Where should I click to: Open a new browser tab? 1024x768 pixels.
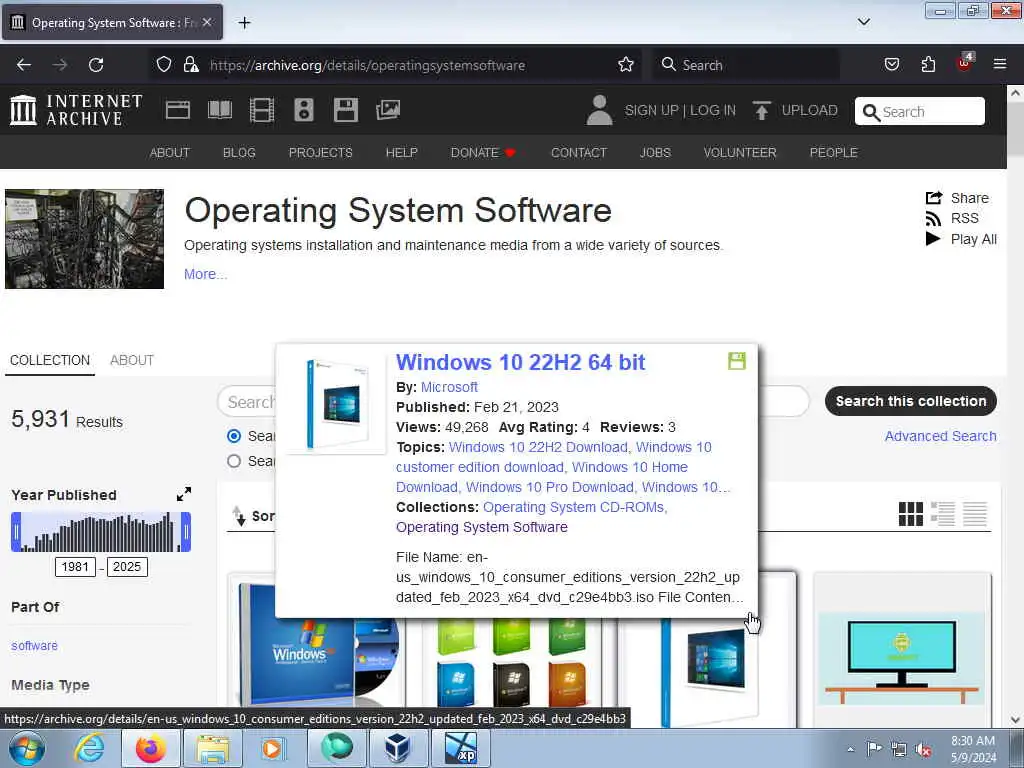244,23
